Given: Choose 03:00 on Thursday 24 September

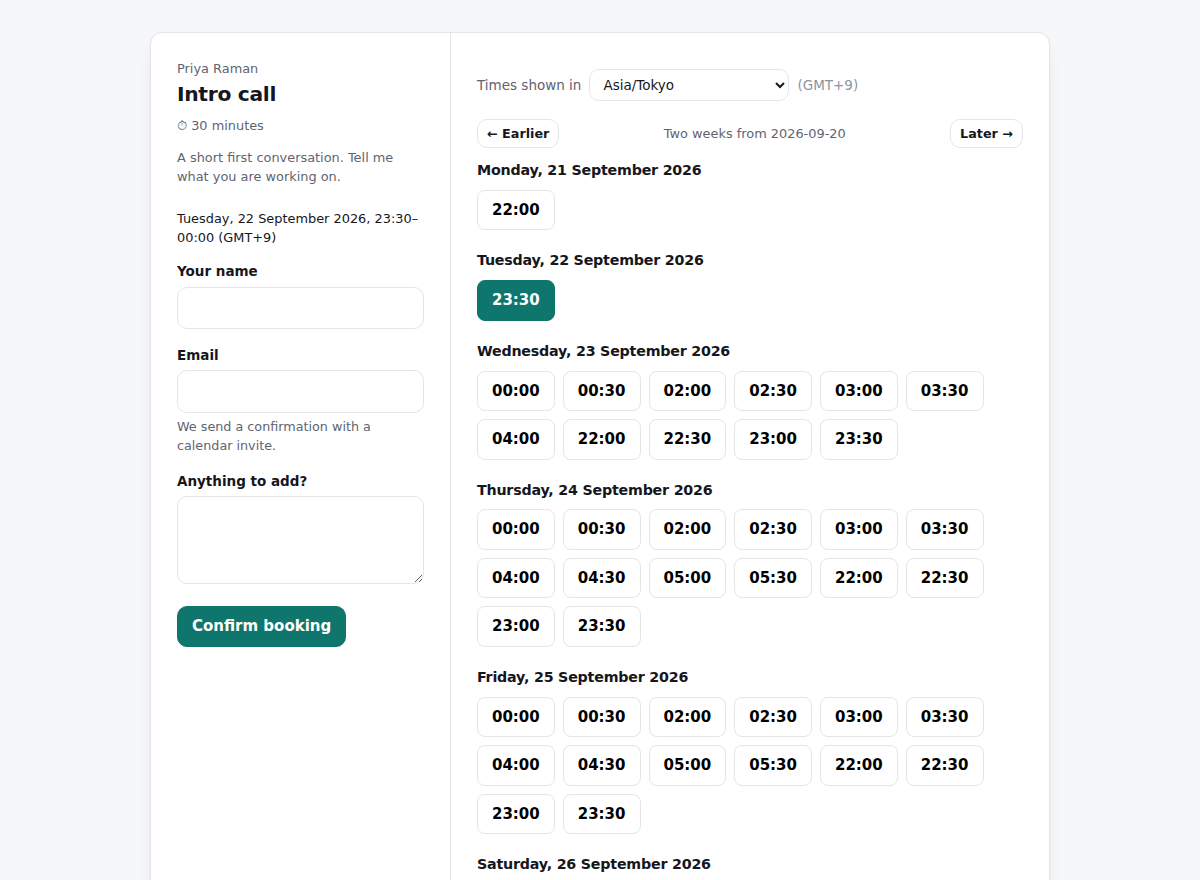Looking at the screenshot, I should point(859,529).
